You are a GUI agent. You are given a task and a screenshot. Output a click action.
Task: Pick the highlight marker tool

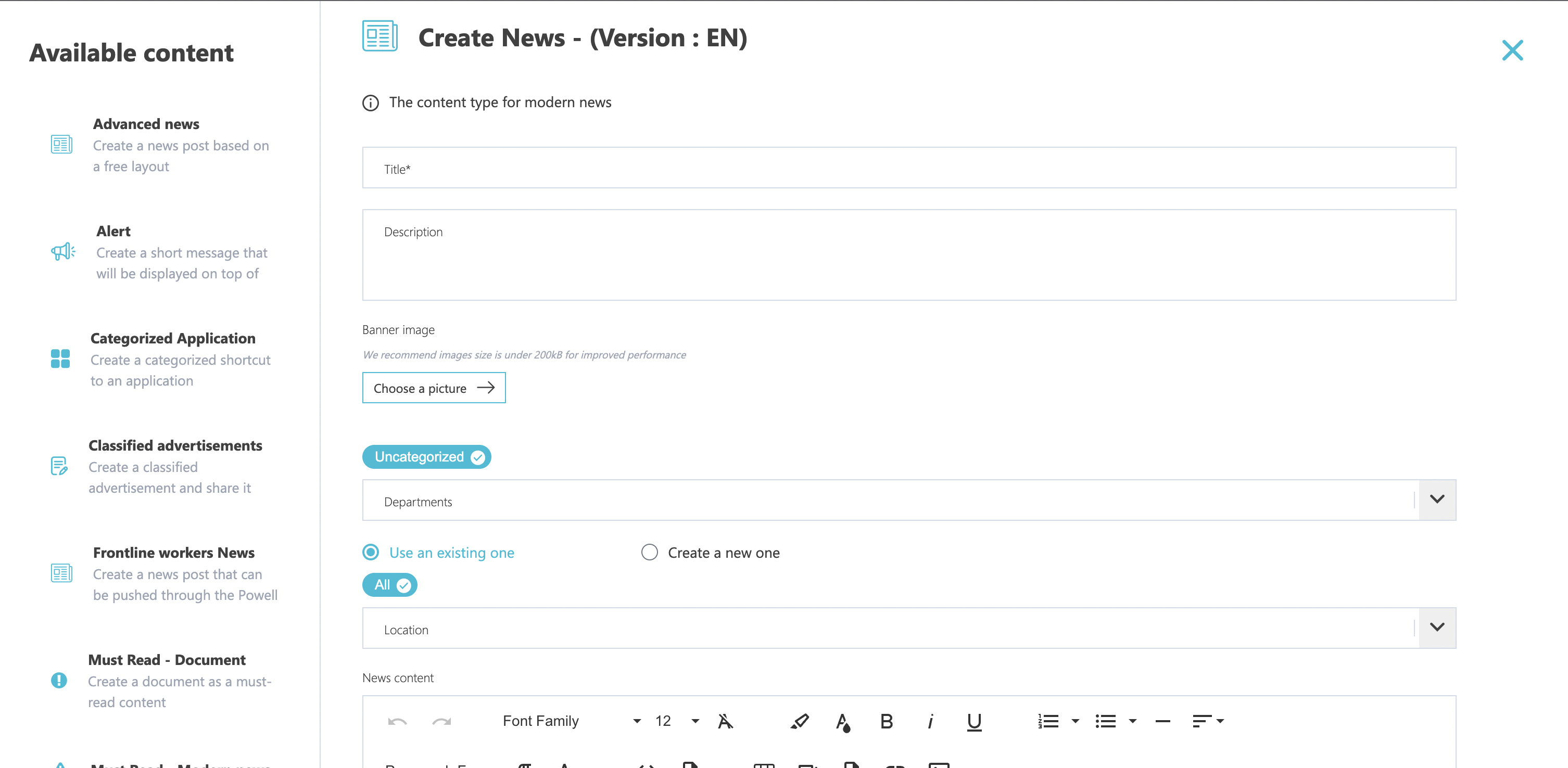click(799, 721)
